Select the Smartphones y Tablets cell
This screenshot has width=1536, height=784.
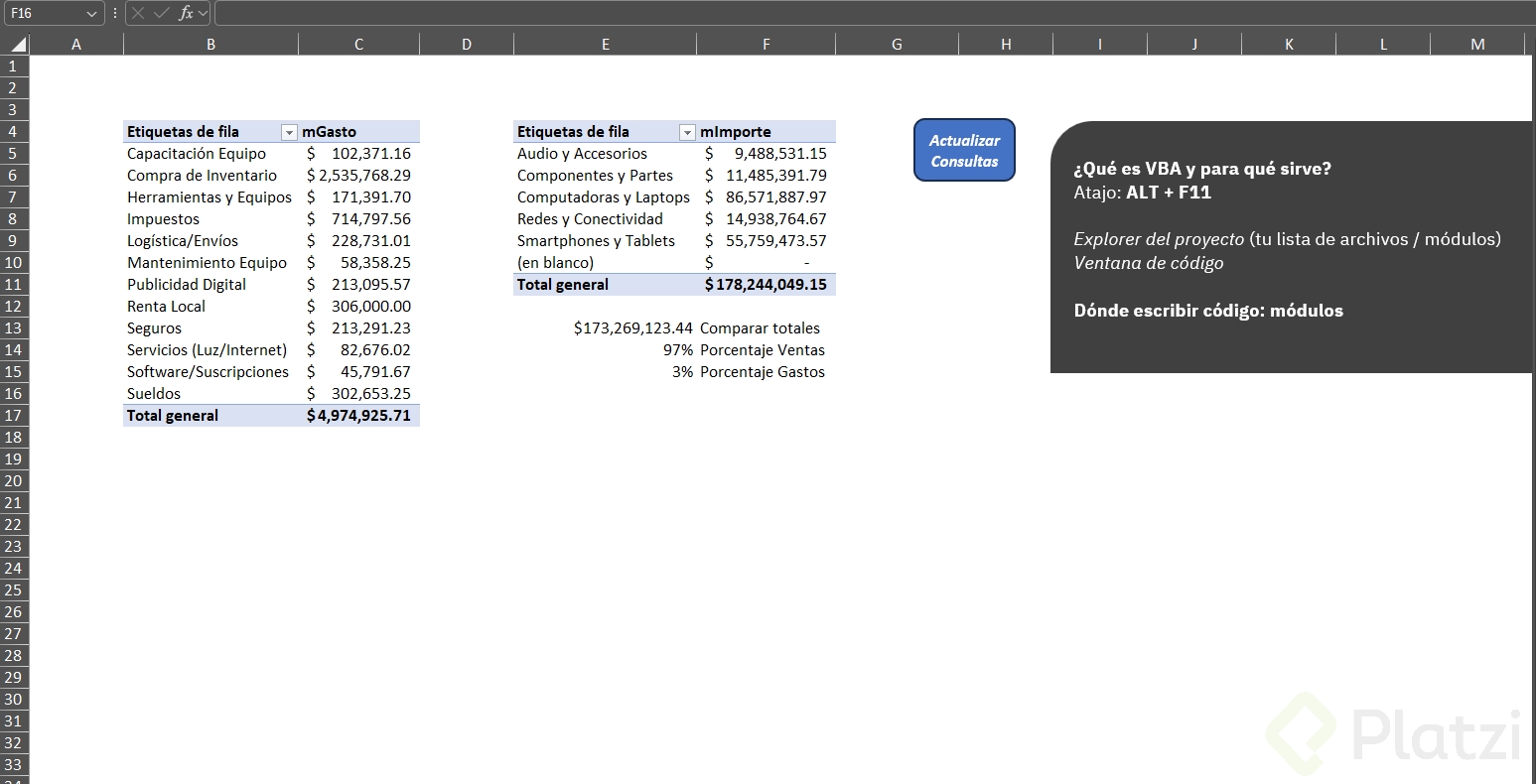tap(605, 241)
